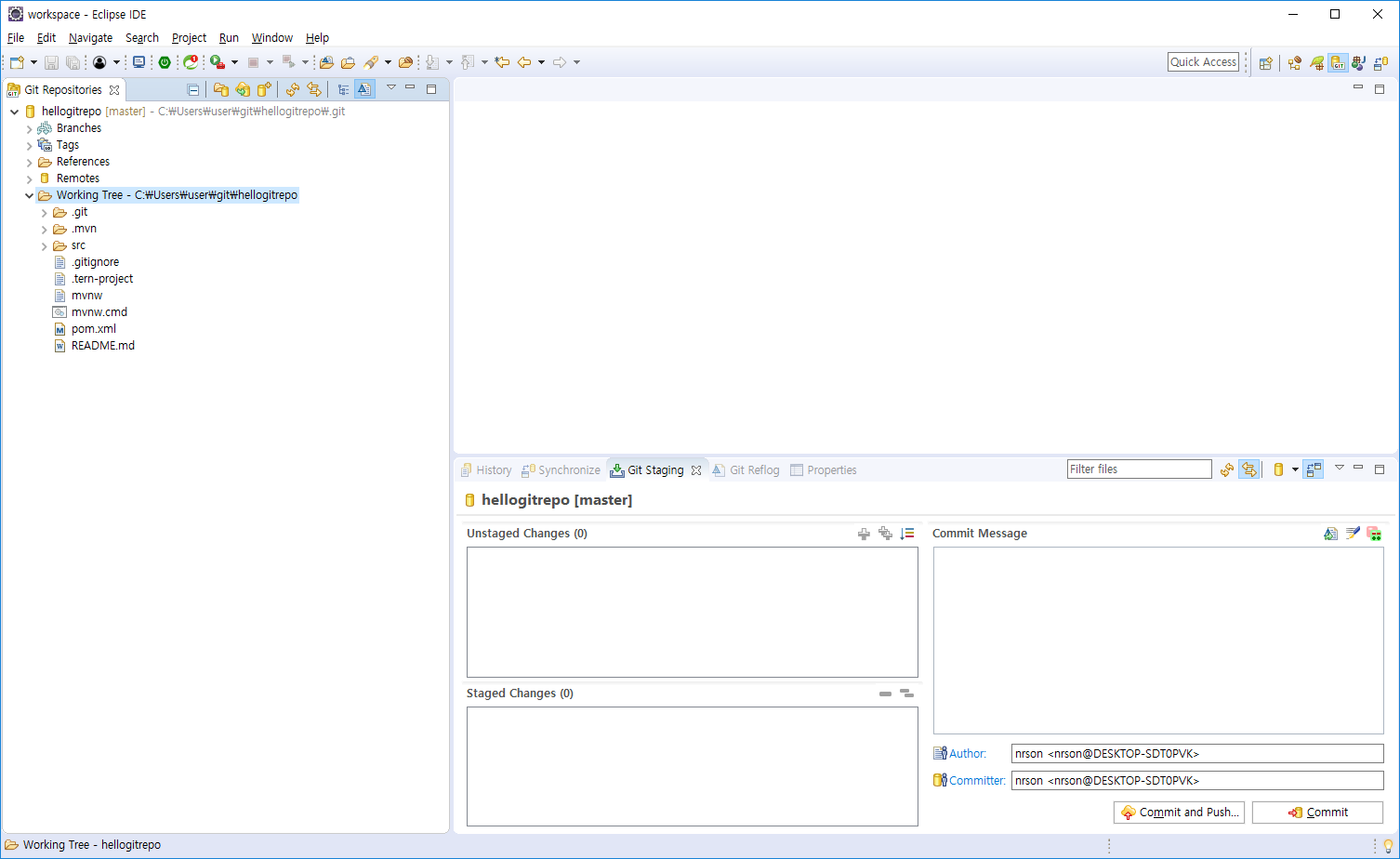
Task: Open the Properties tab
Action: 824,470
